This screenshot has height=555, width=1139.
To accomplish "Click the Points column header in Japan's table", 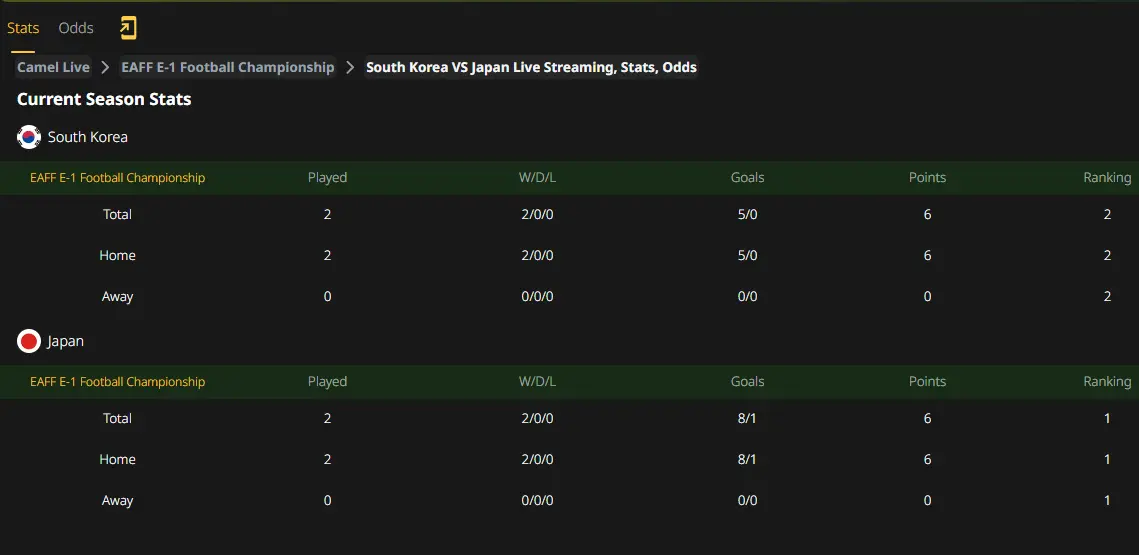I will tap(928, 381).
